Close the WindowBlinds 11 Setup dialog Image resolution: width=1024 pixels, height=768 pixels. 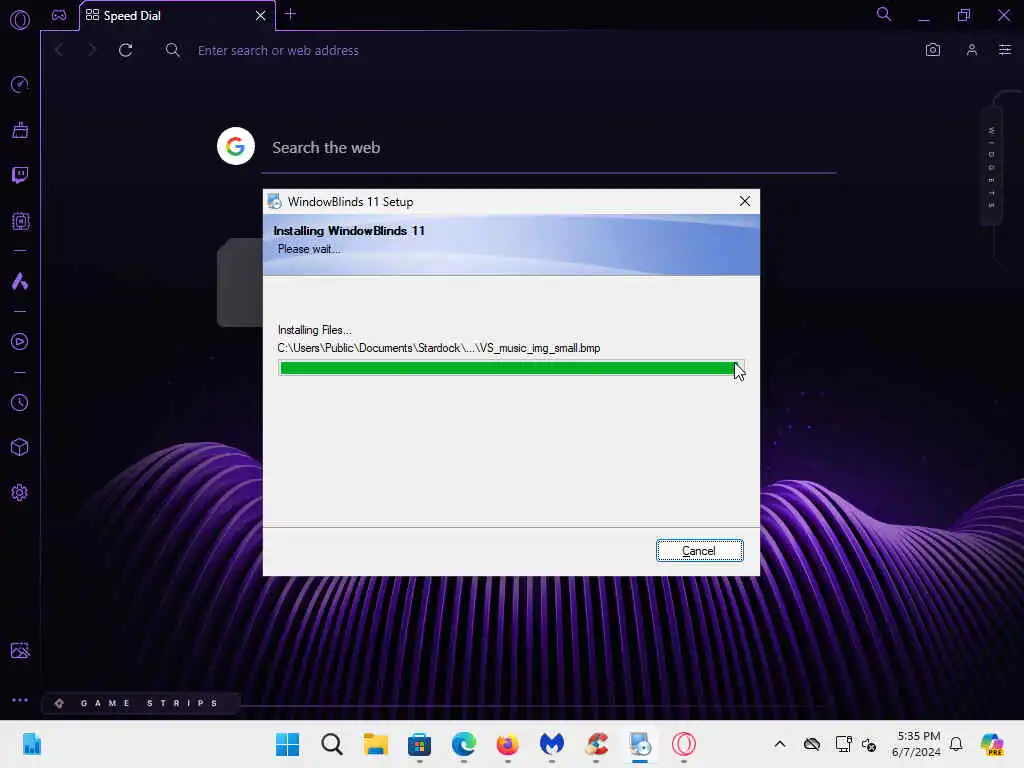[744, 201]
